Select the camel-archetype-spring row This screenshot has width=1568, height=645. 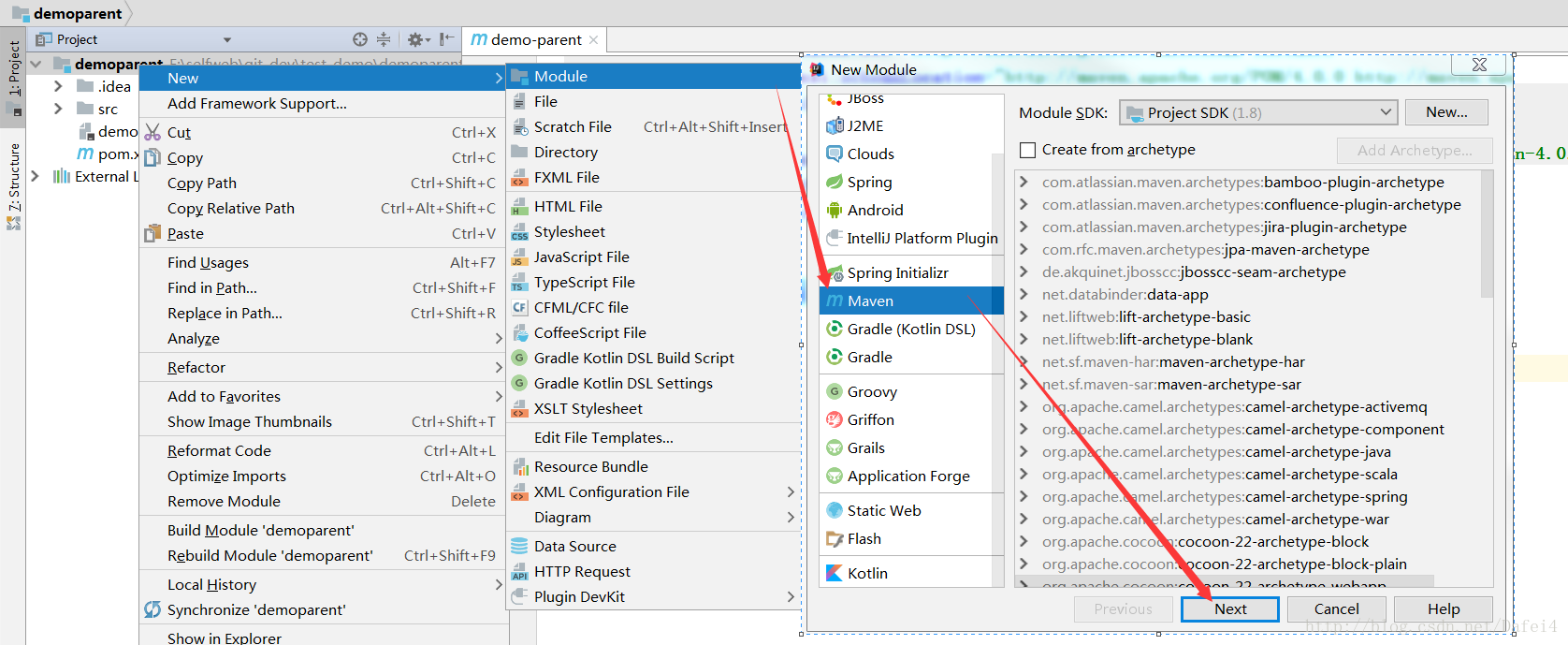point(1249,496)
